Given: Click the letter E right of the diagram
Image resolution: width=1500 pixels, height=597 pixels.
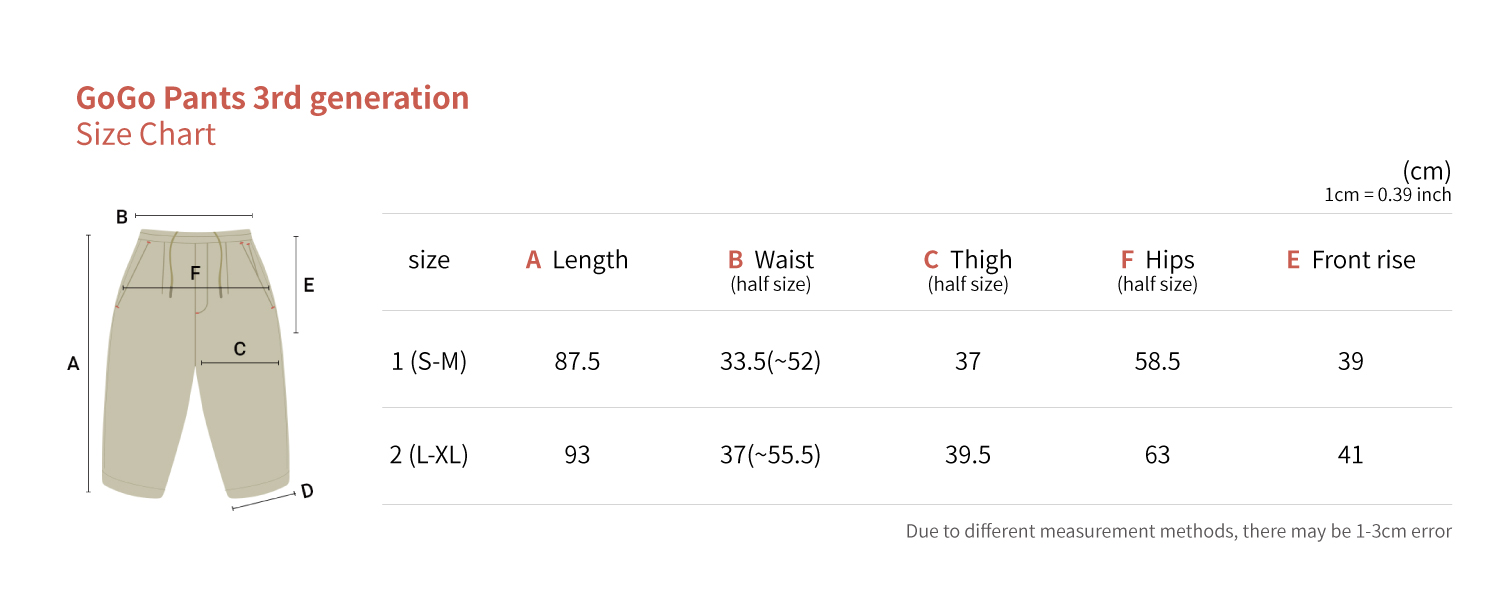Looking at the screenshot, I should (309, 285).
